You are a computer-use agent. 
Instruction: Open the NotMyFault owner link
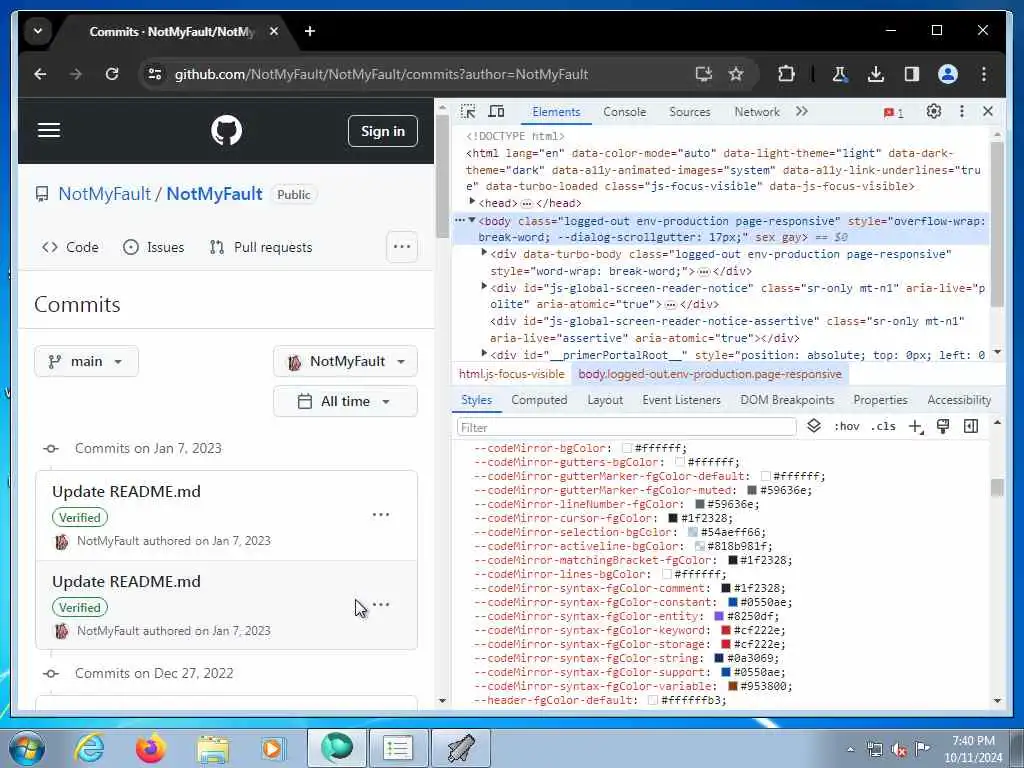[x=104, y=194]
